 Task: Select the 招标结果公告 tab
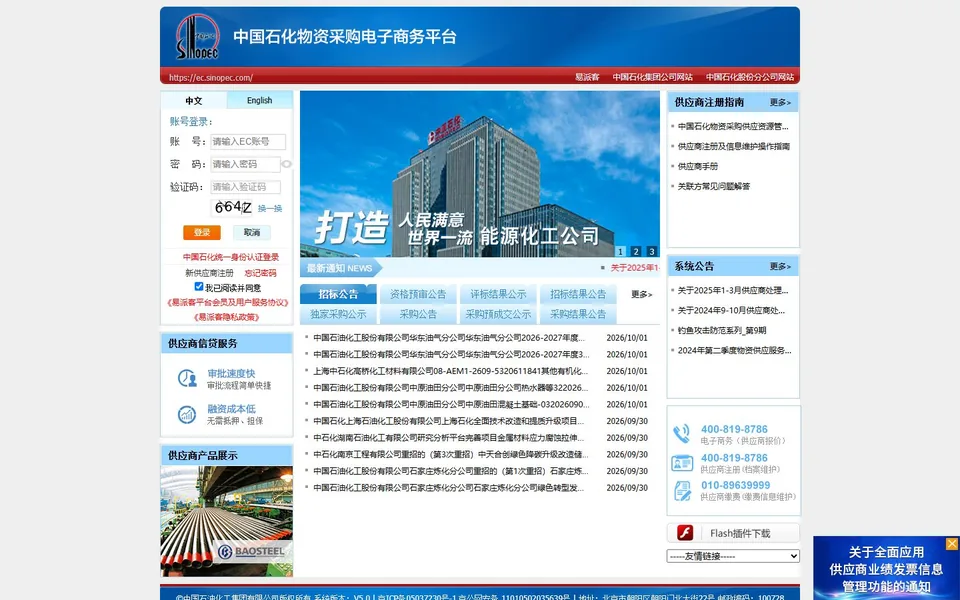(578, 294)
